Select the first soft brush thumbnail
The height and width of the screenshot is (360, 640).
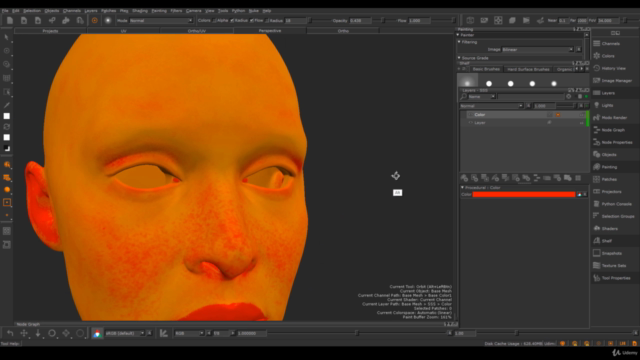467,81
